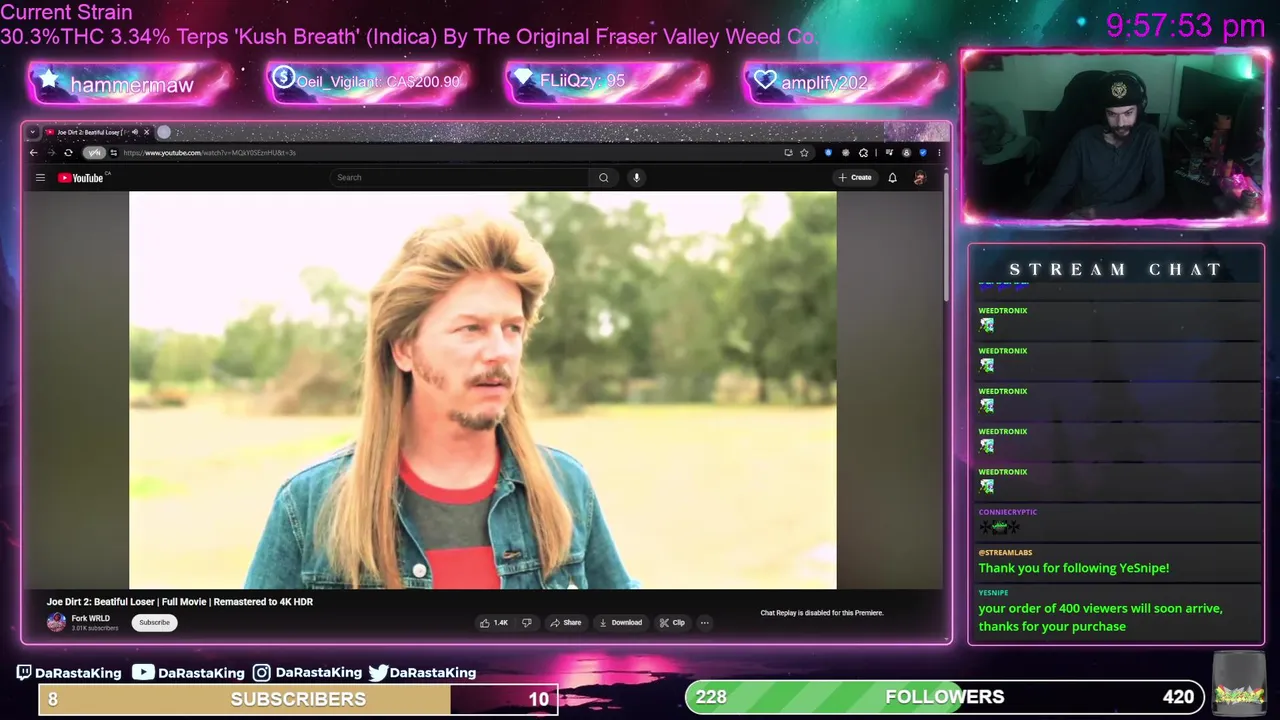Mute the tab via its speaker icon
The height and width of the screenshot is (720, 1280).
135,132
